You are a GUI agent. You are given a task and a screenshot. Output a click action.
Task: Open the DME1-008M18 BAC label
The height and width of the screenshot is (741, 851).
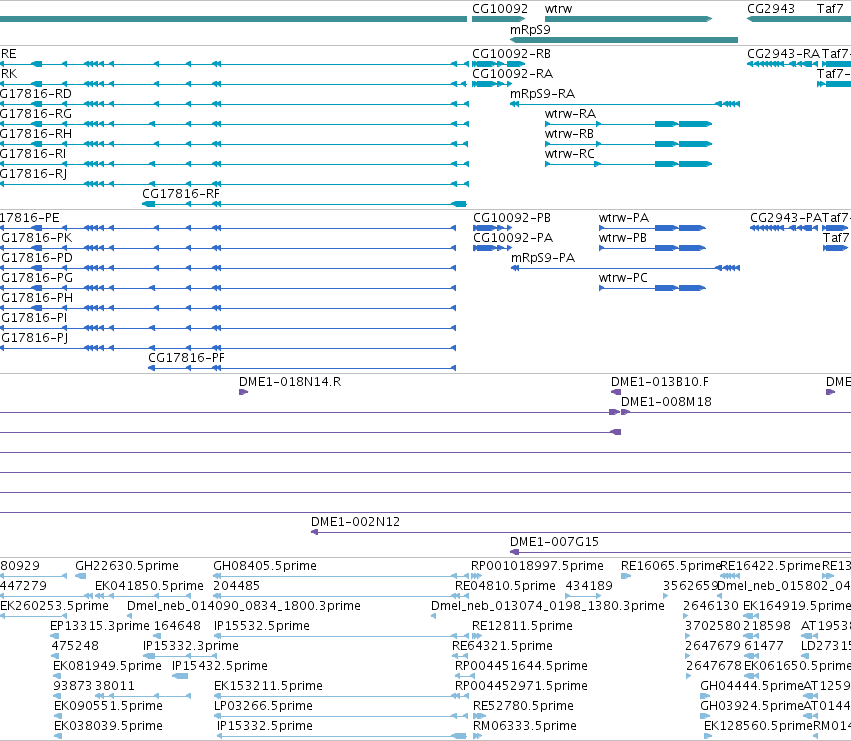[666, 402]
